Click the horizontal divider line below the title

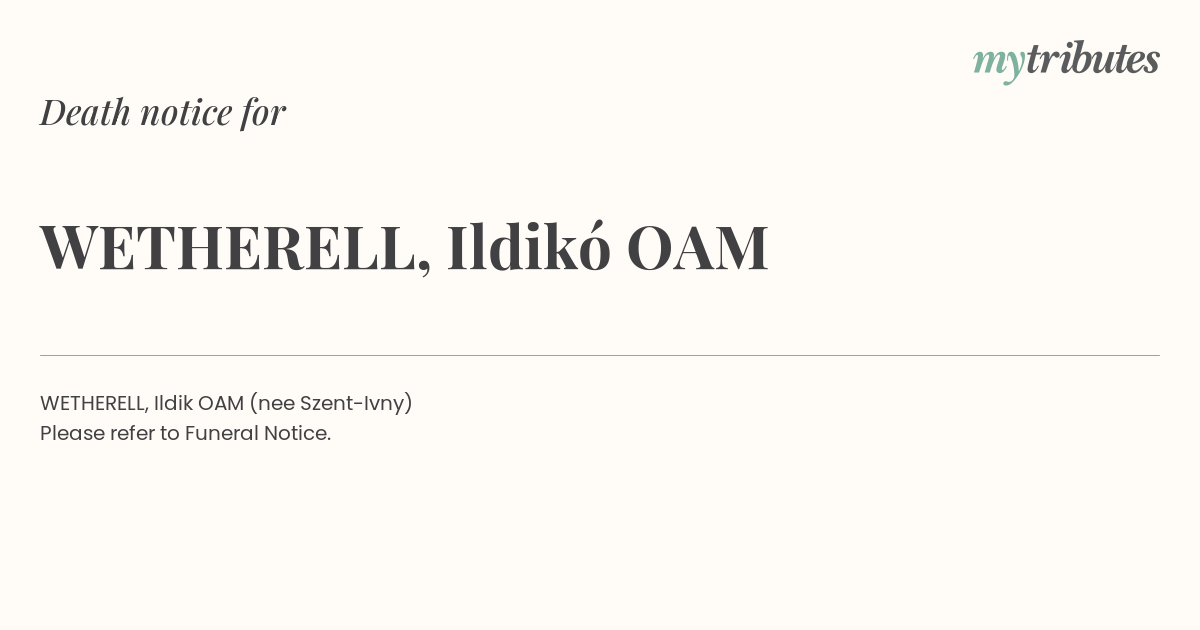600,355
